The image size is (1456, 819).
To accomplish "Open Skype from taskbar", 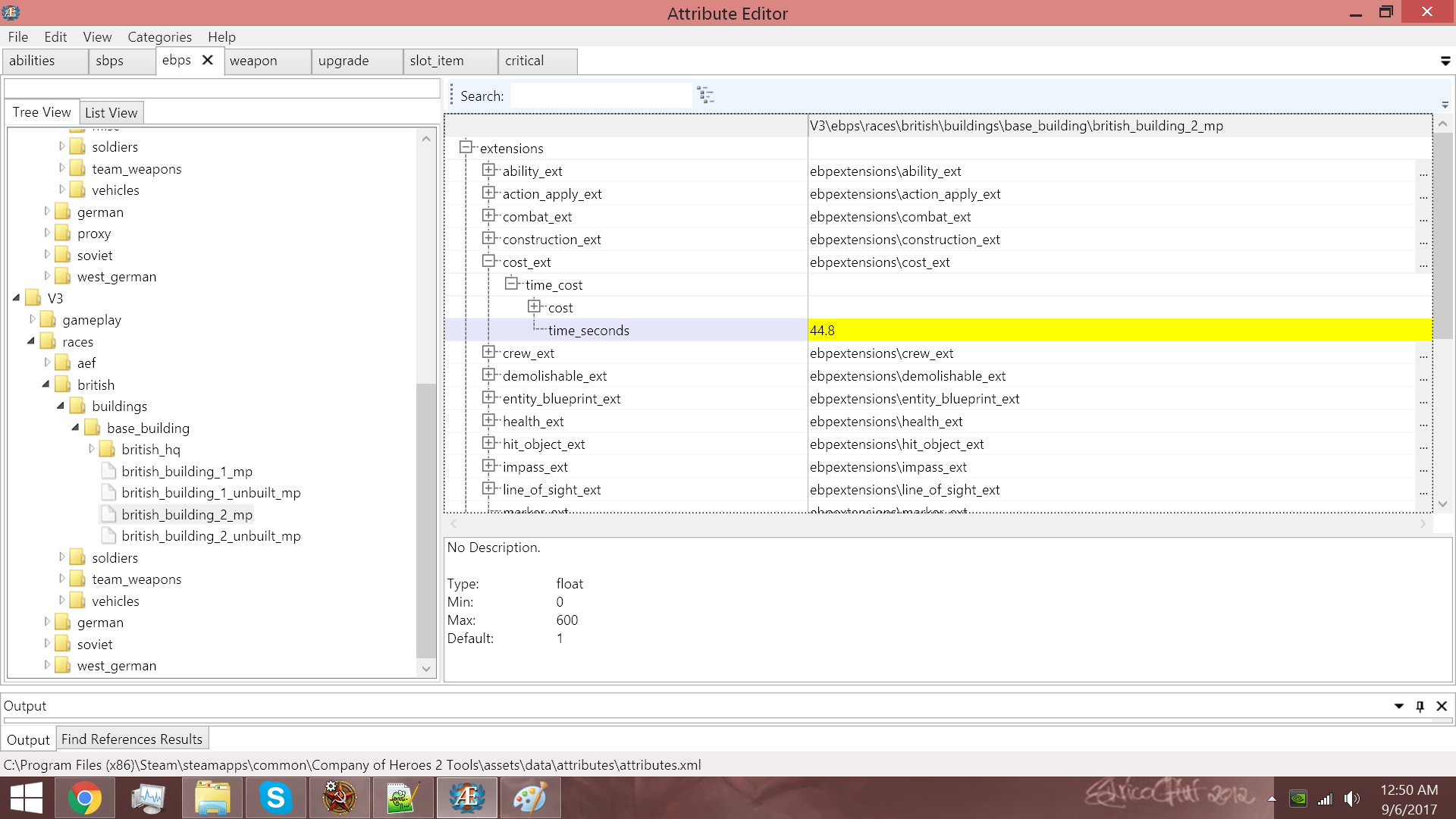I will 275,798.
